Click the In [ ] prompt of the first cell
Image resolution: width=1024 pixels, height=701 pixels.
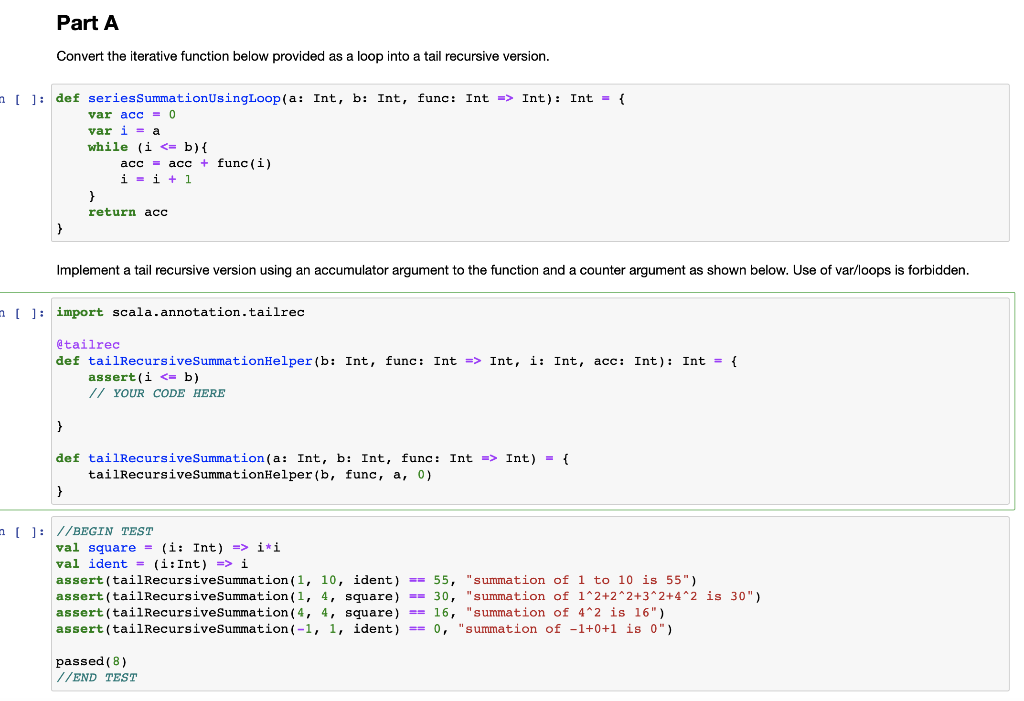(22, 98)
